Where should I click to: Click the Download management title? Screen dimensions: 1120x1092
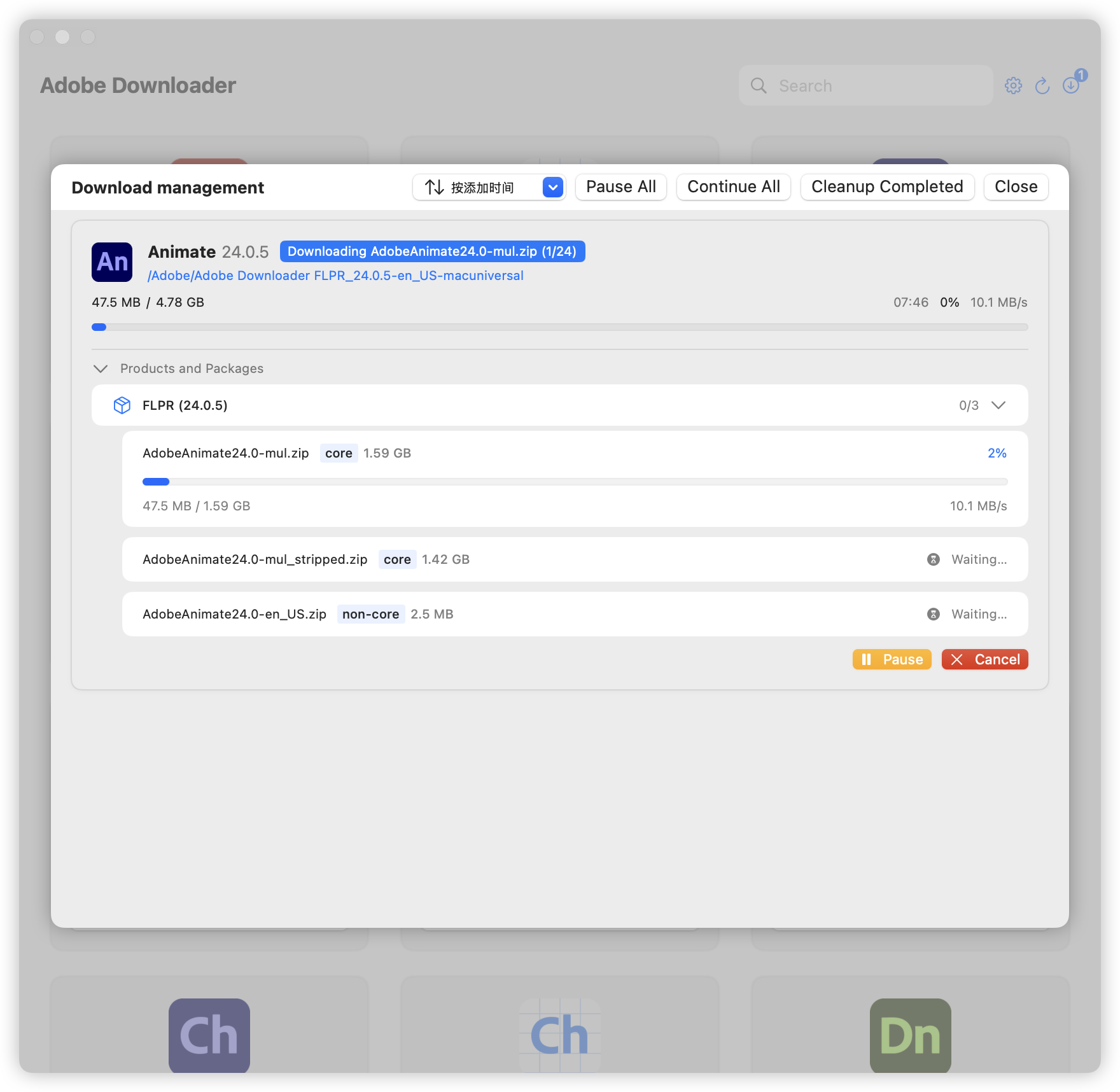coord(168,186)
